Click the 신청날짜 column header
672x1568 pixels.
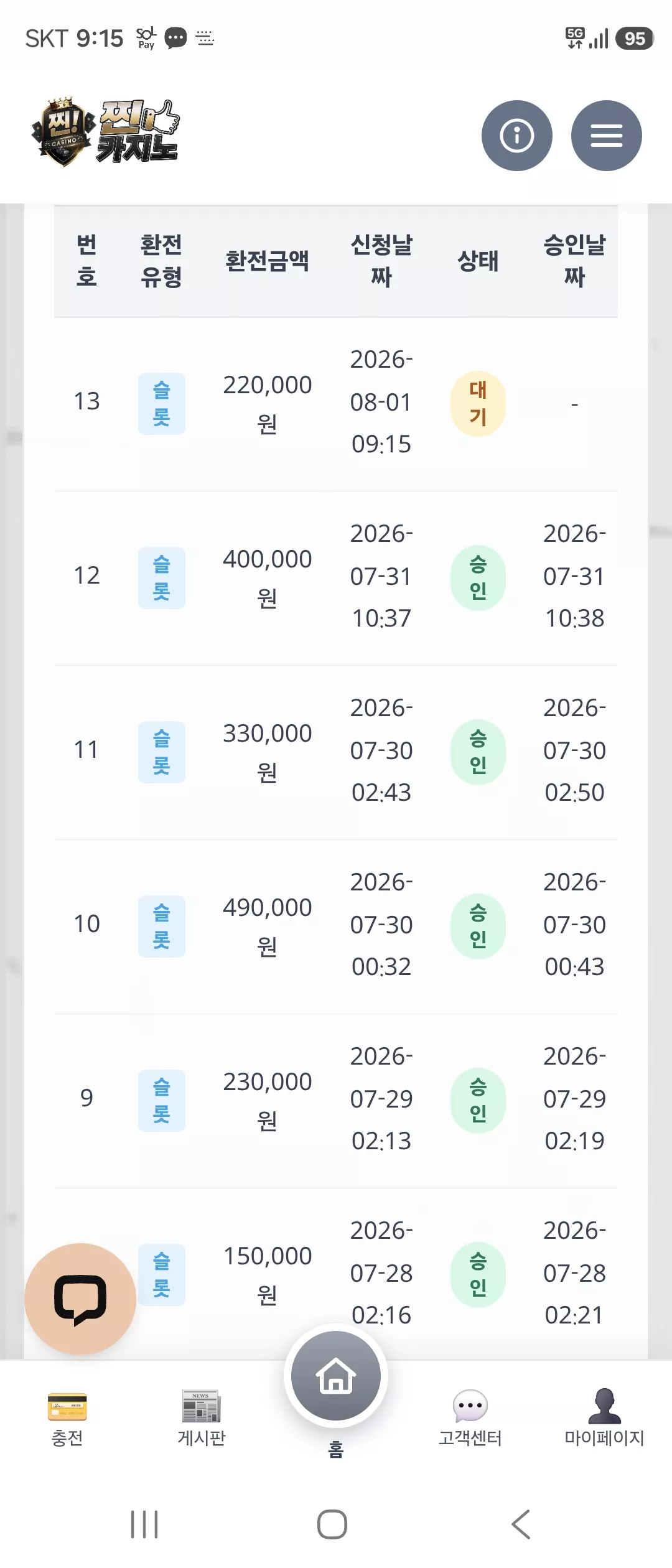click(x=381, y=261)
